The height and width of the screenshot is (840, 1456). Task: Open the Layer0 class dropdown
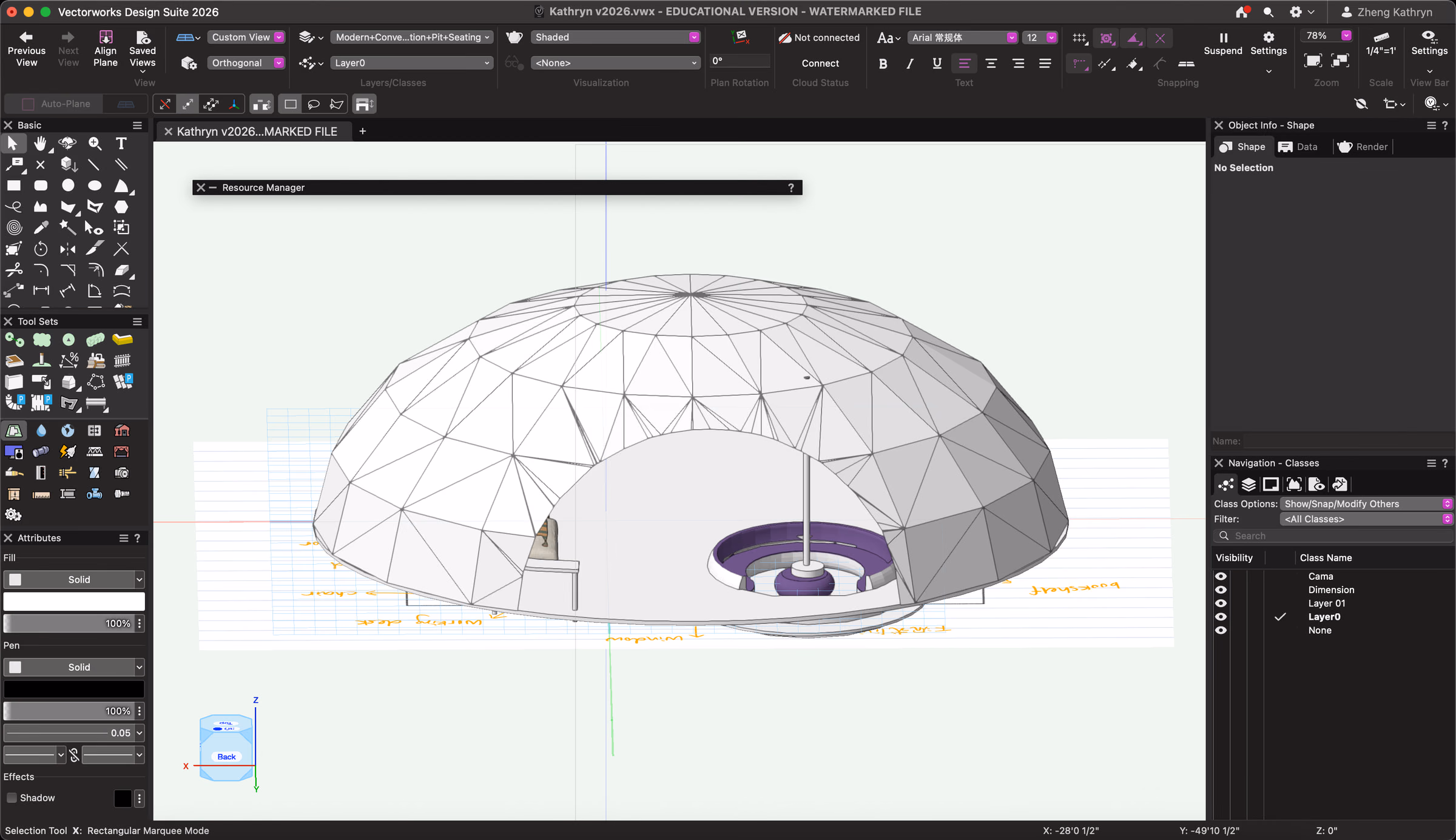pyautogui.click(x=413, y=62)
